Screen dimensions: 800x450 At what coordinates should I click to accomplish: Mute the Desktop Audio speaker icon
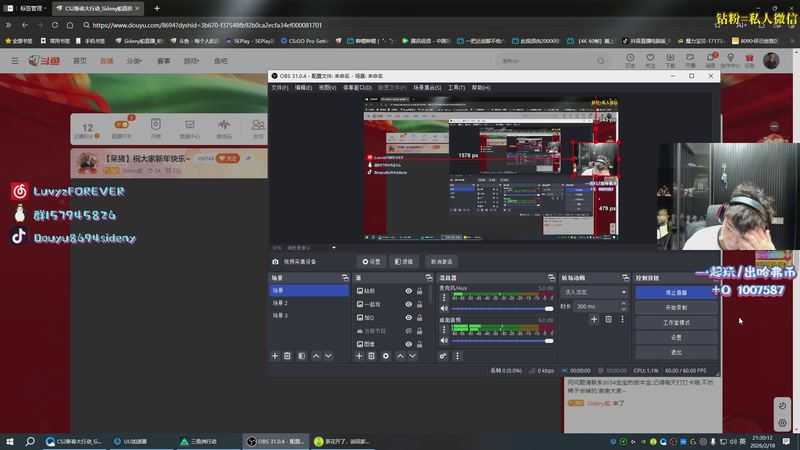pyautogui.click(x=444, y=340)
